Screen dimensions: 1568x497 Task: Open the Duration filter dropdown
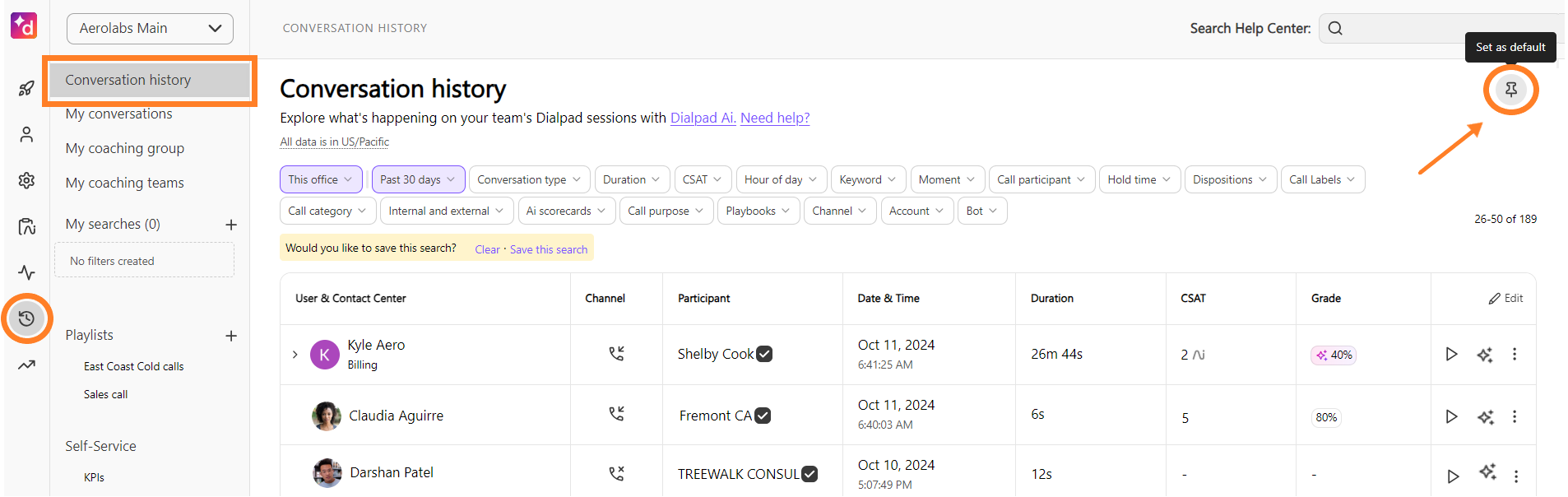coord(632,179)
